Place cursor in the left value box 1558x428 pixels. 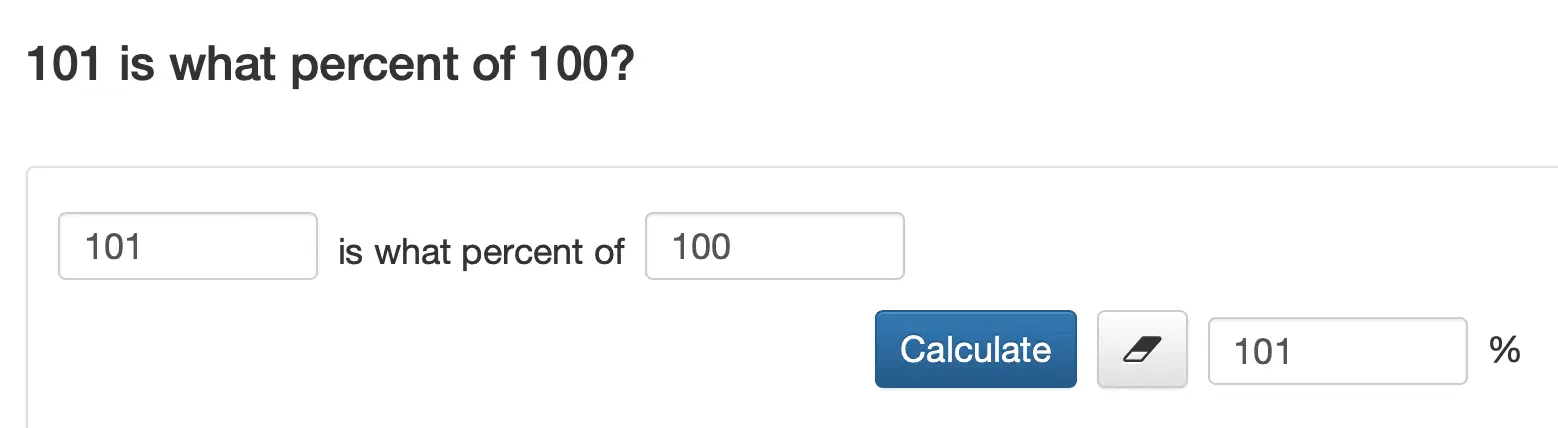pyautogui.click(x=188, y=246)
